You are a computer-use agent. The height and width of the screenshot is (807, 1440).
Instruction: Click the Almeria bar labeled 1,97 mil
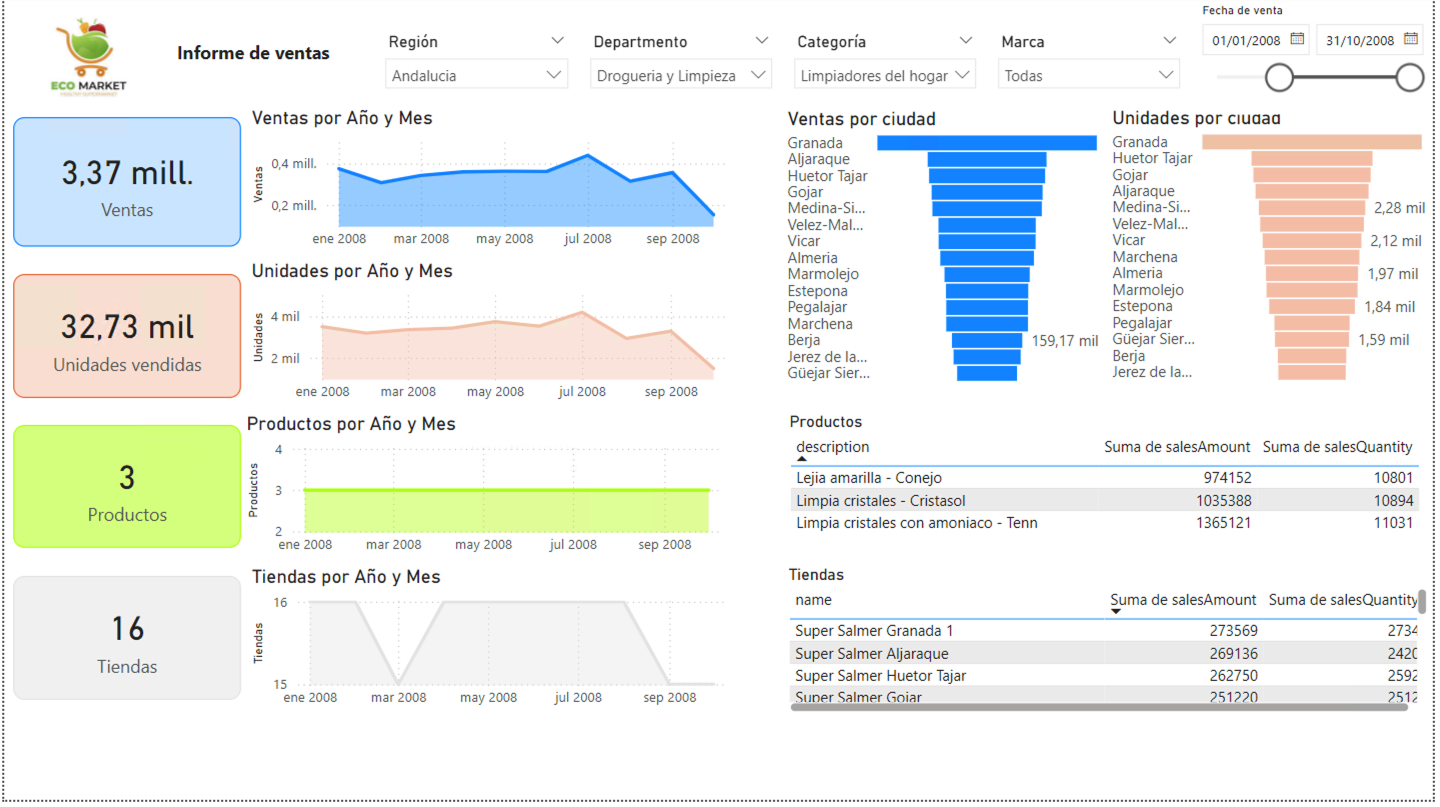(1312, 274)
